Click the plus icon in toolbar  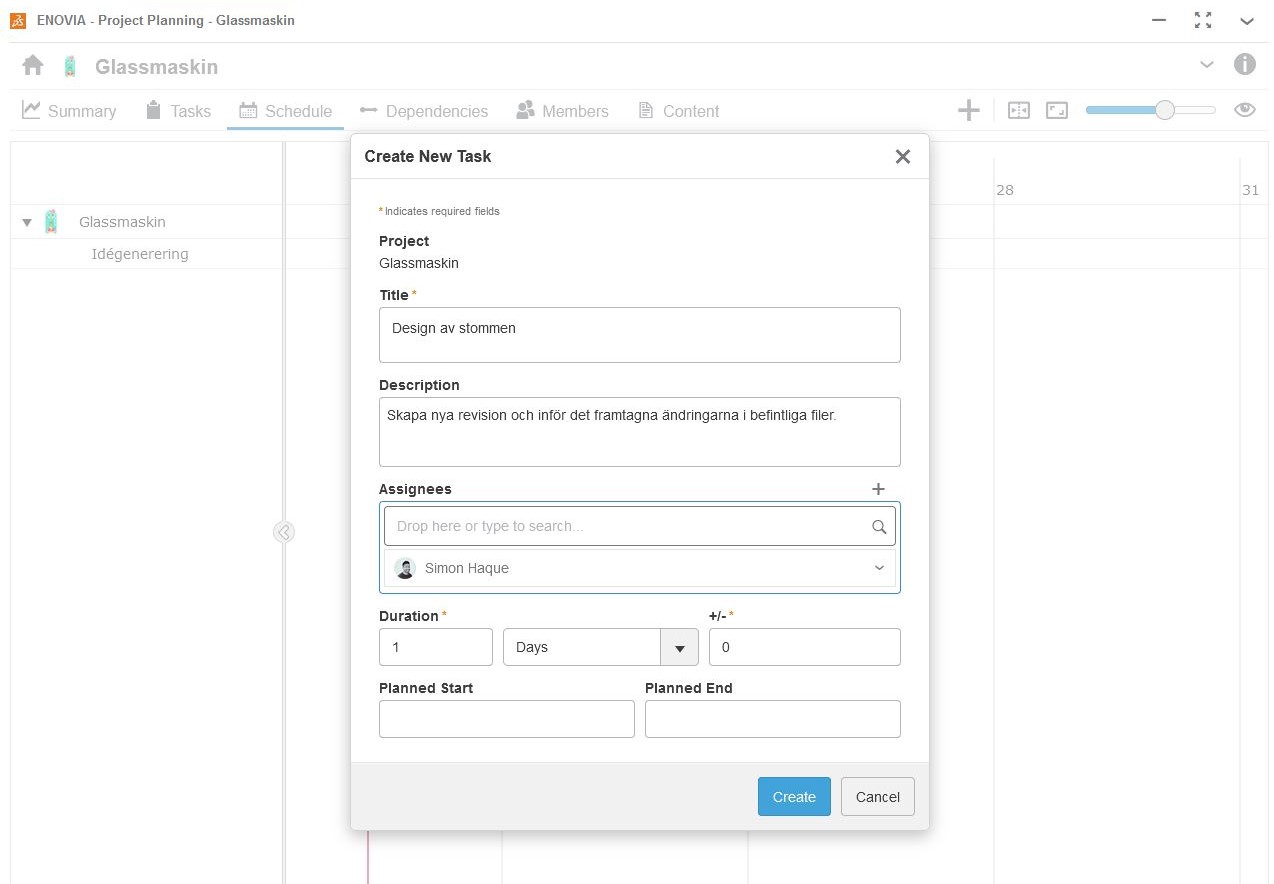click(x=968, y=111)
